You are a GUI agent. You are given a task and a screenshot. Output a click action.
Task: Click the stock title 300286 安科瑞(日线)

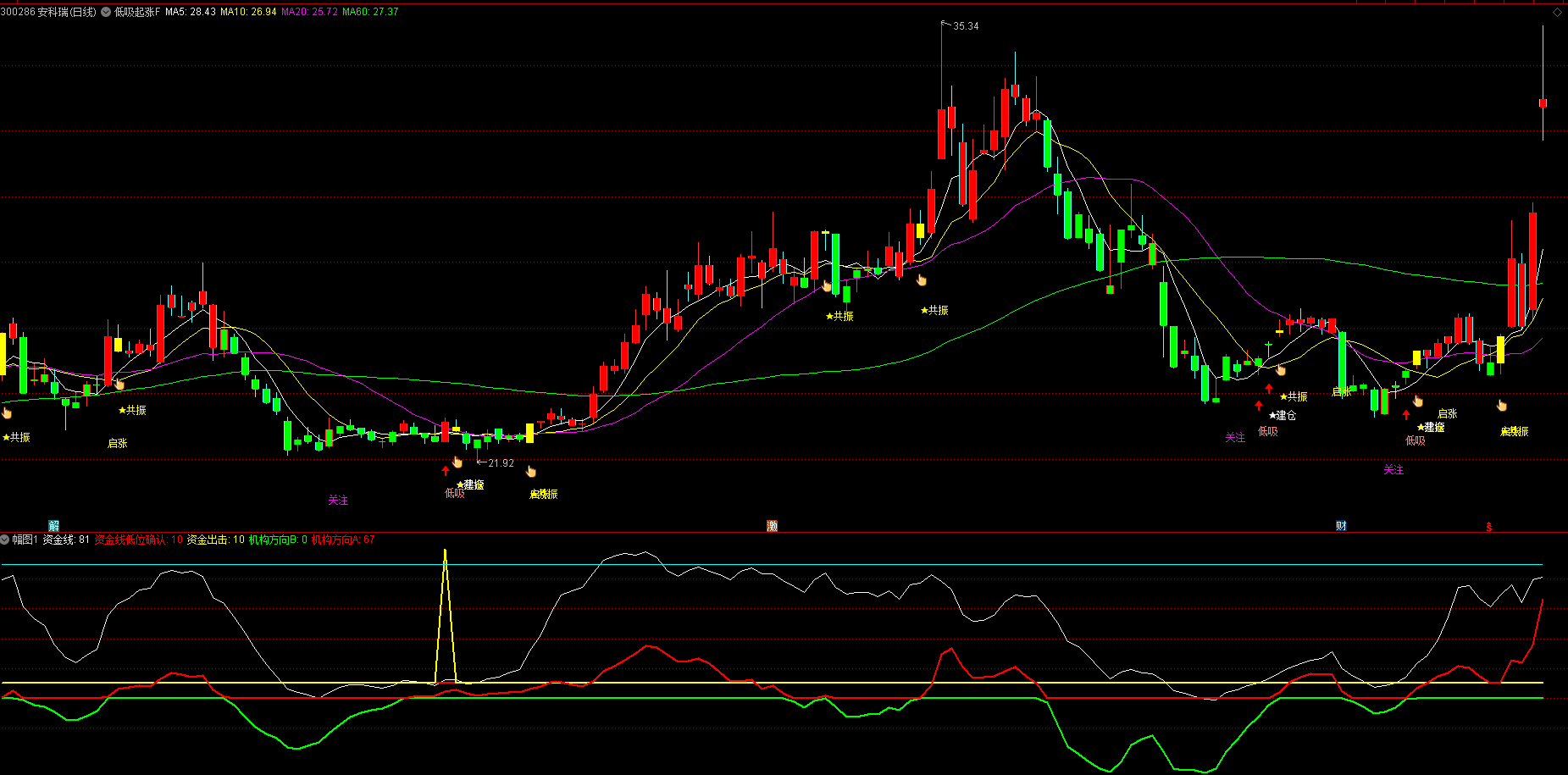tap(48, 12)
